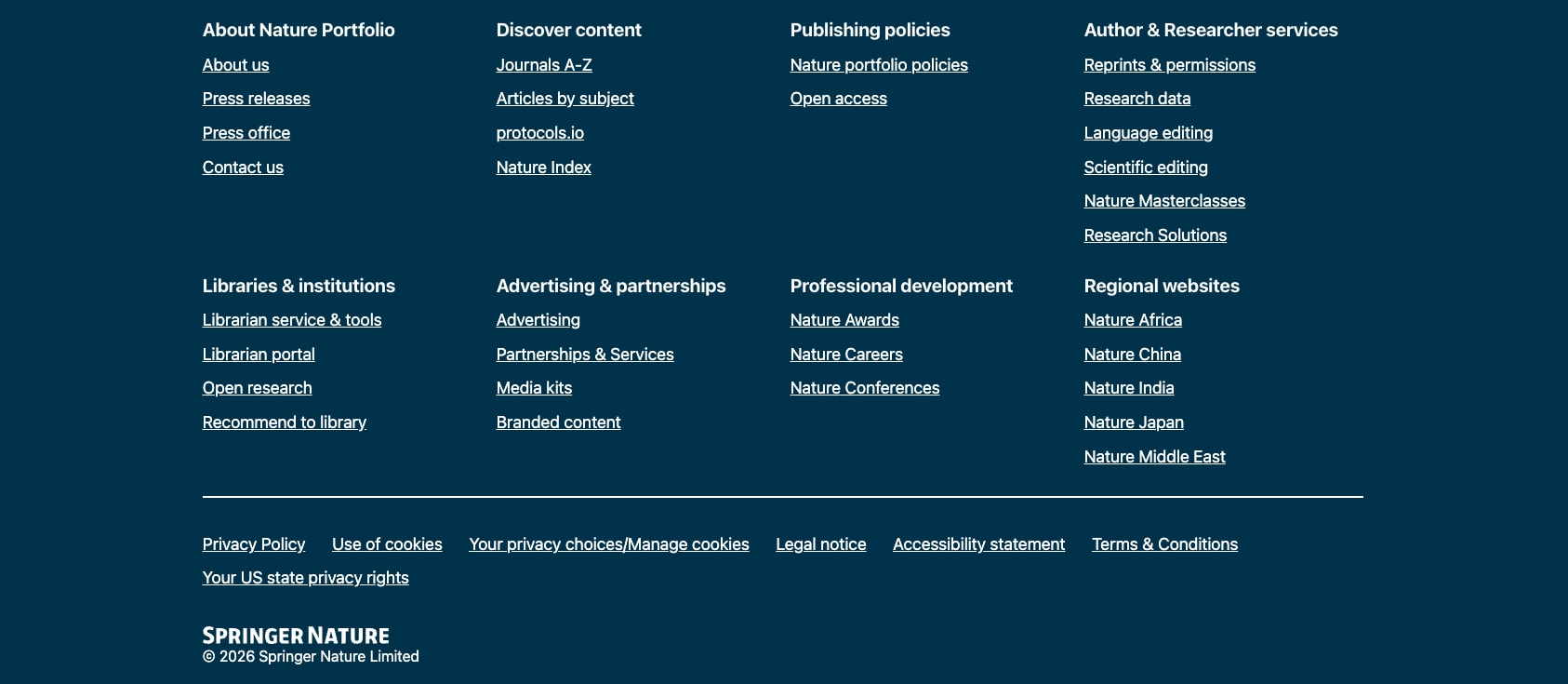
Task: Open the Open research link
Action: click(x=257, y=388)
